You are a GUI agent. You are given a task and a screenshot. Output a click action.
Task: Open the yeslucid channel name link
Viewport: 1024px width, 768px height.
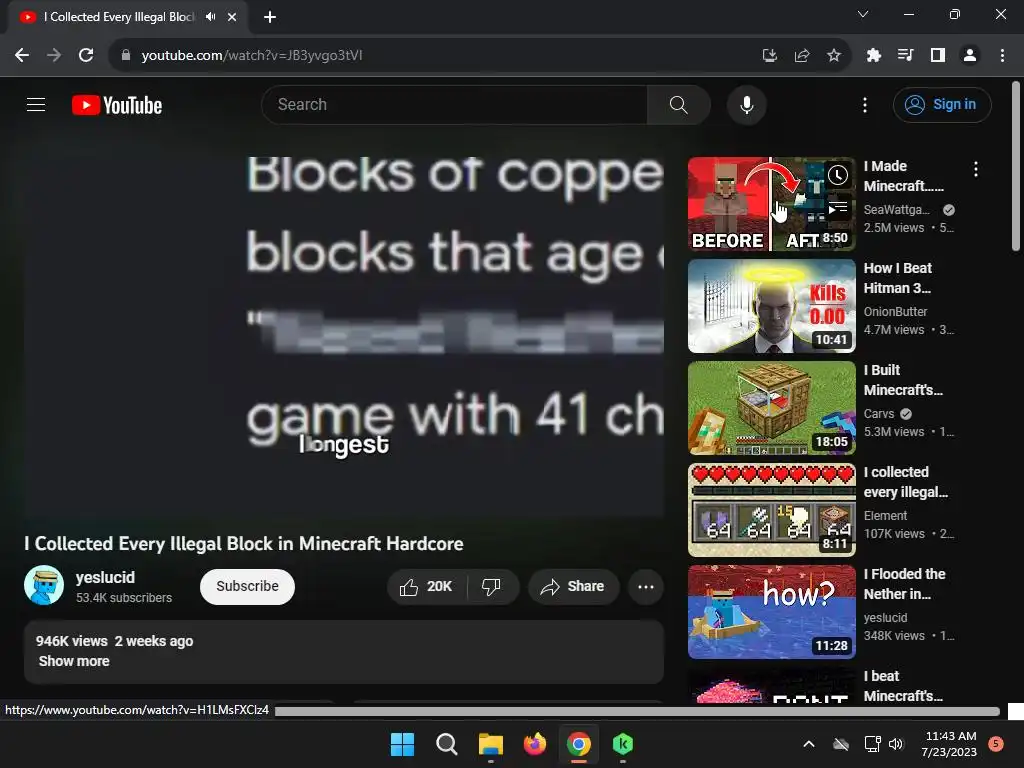[x=105, y=577]
